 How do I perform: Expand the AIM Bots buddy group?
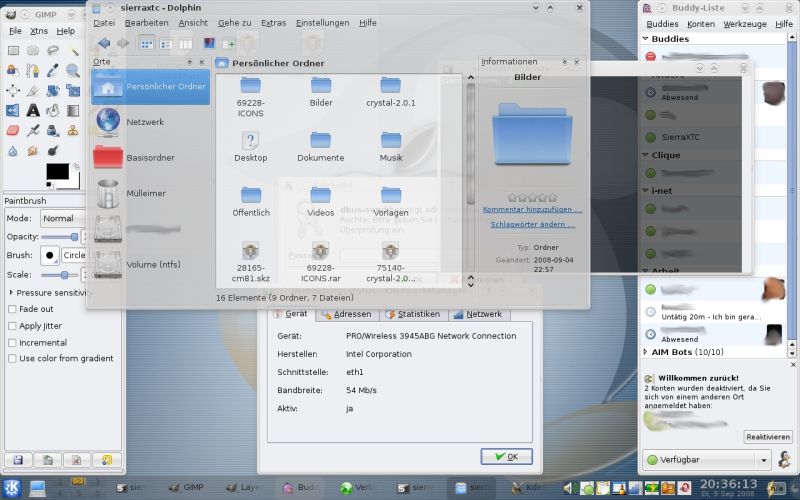coord(646,353)
